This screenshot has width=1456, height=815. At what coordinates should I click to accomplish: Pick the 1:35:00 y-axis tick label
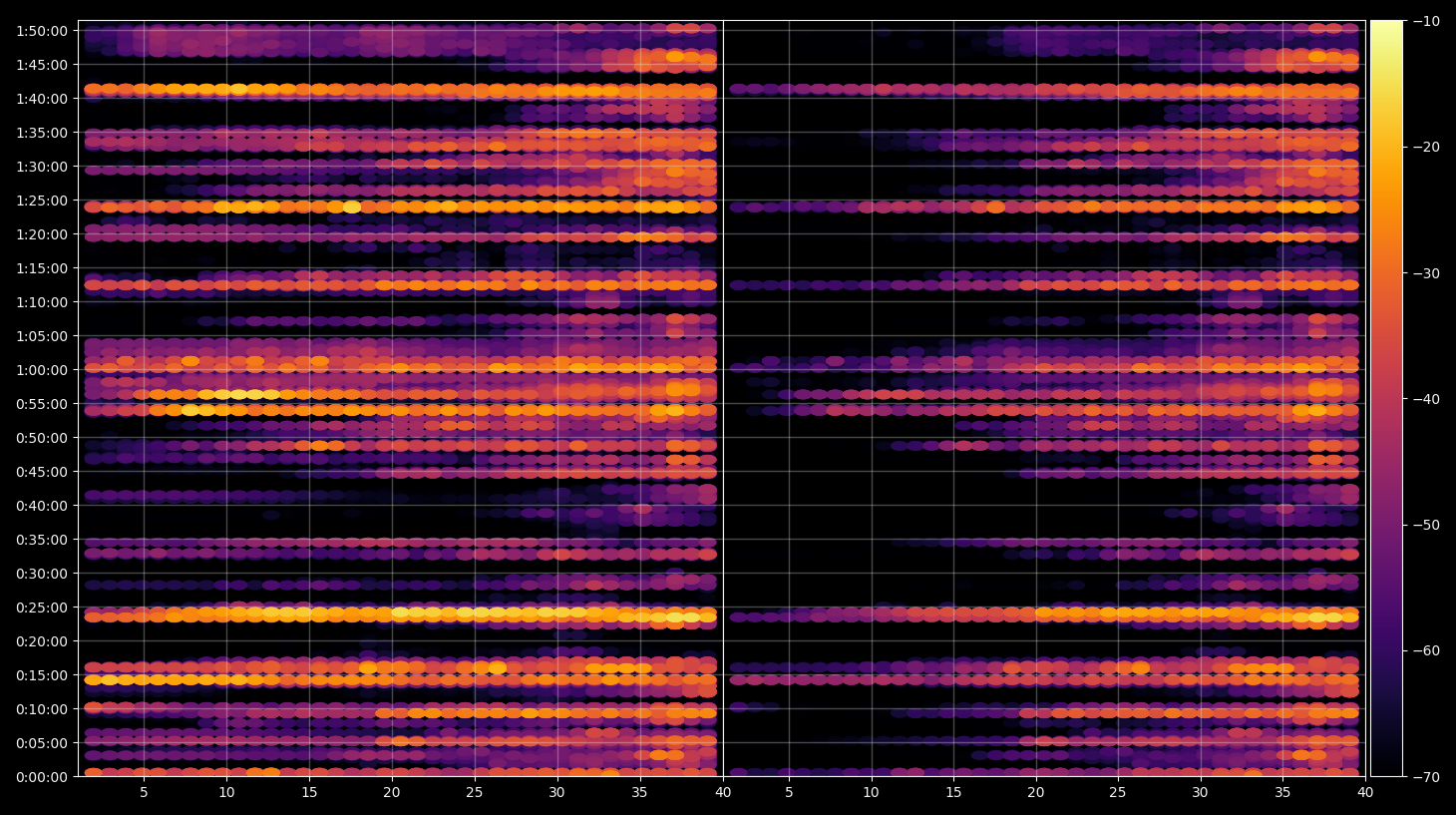click(42, 133)
